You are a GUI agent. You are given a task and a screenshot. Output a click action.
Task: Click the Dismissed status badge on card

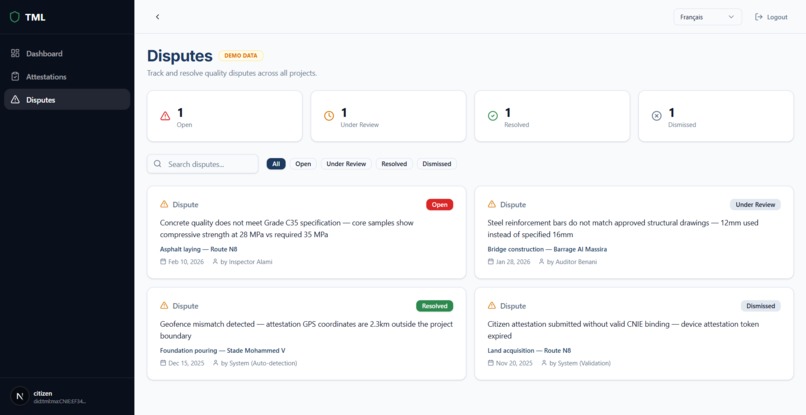pos(761,306)
